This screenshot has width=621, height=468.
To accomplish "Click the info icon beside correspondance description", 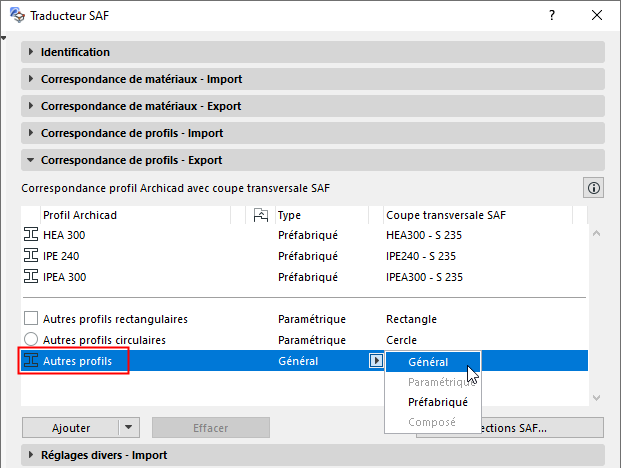I will (x=593, y=188).
